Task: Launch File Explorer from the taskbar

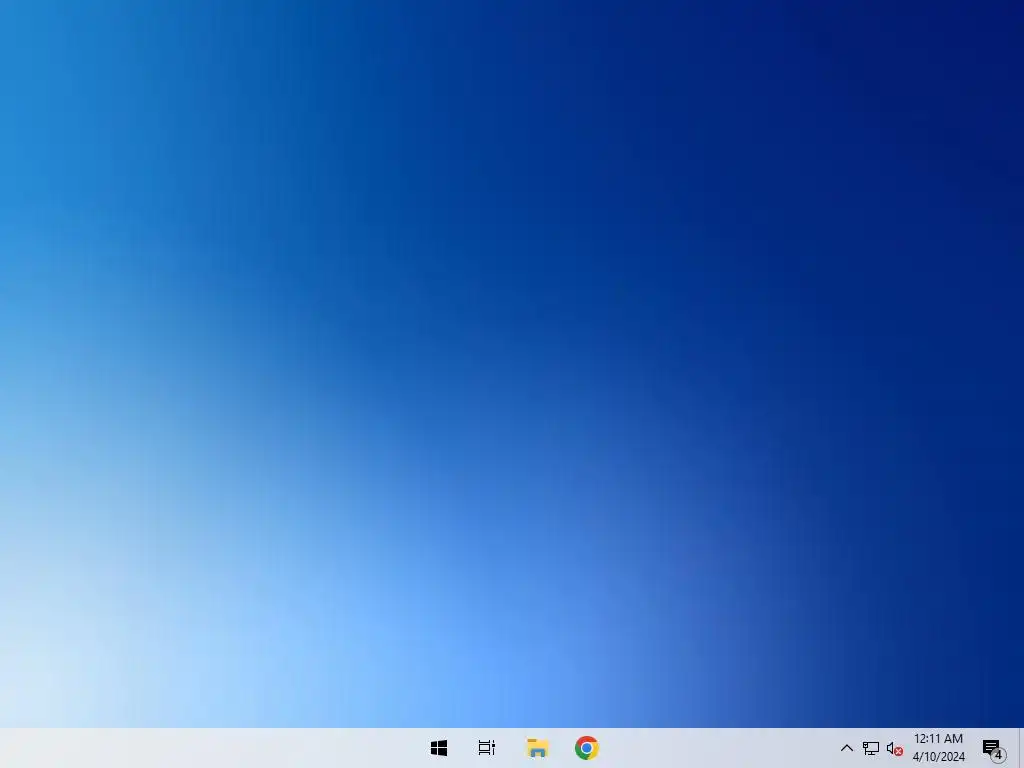Action: (537, 748)
